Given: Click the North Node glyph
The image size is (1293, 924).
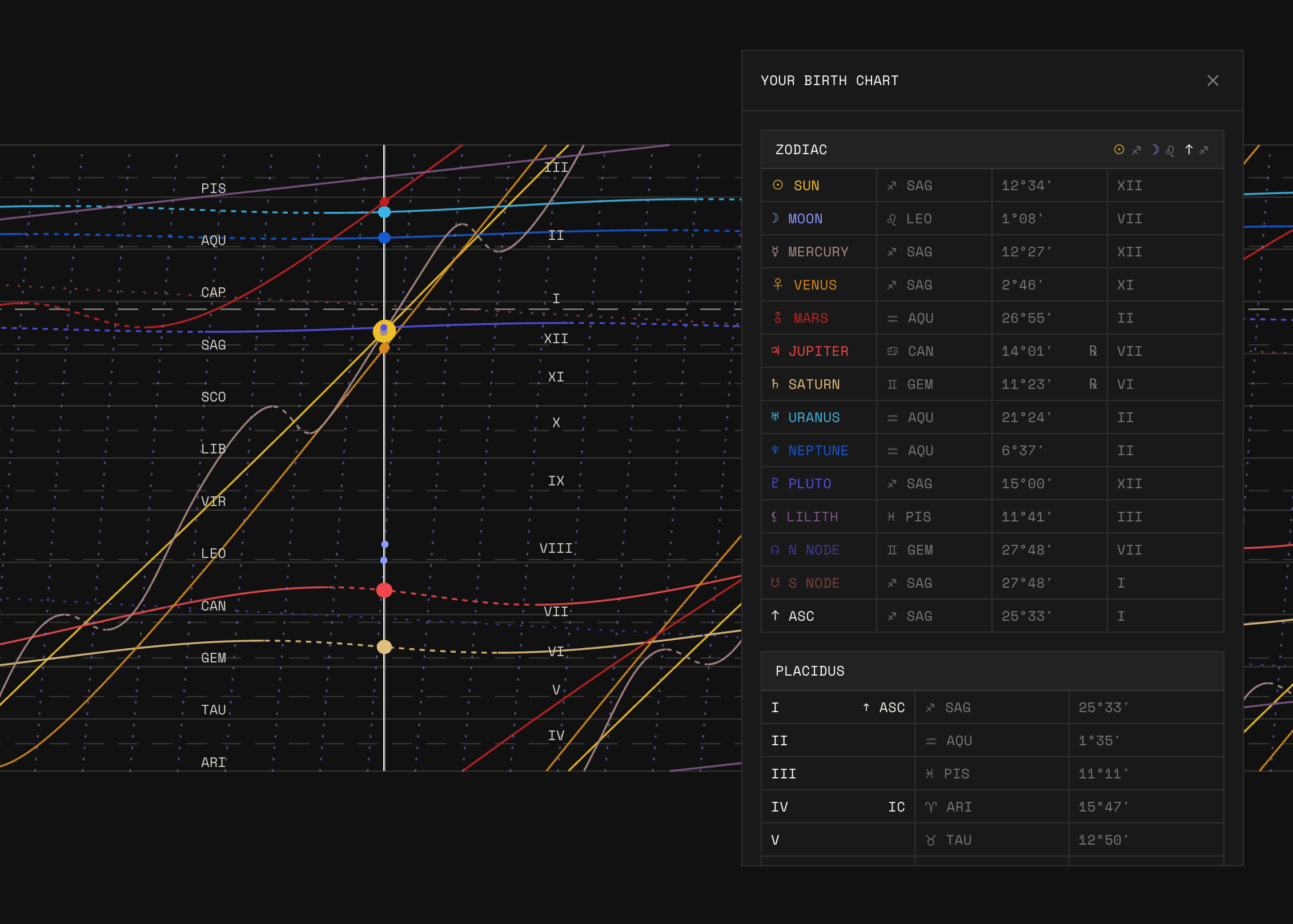Looking at the screenshot, I should (x=775, y=549).
